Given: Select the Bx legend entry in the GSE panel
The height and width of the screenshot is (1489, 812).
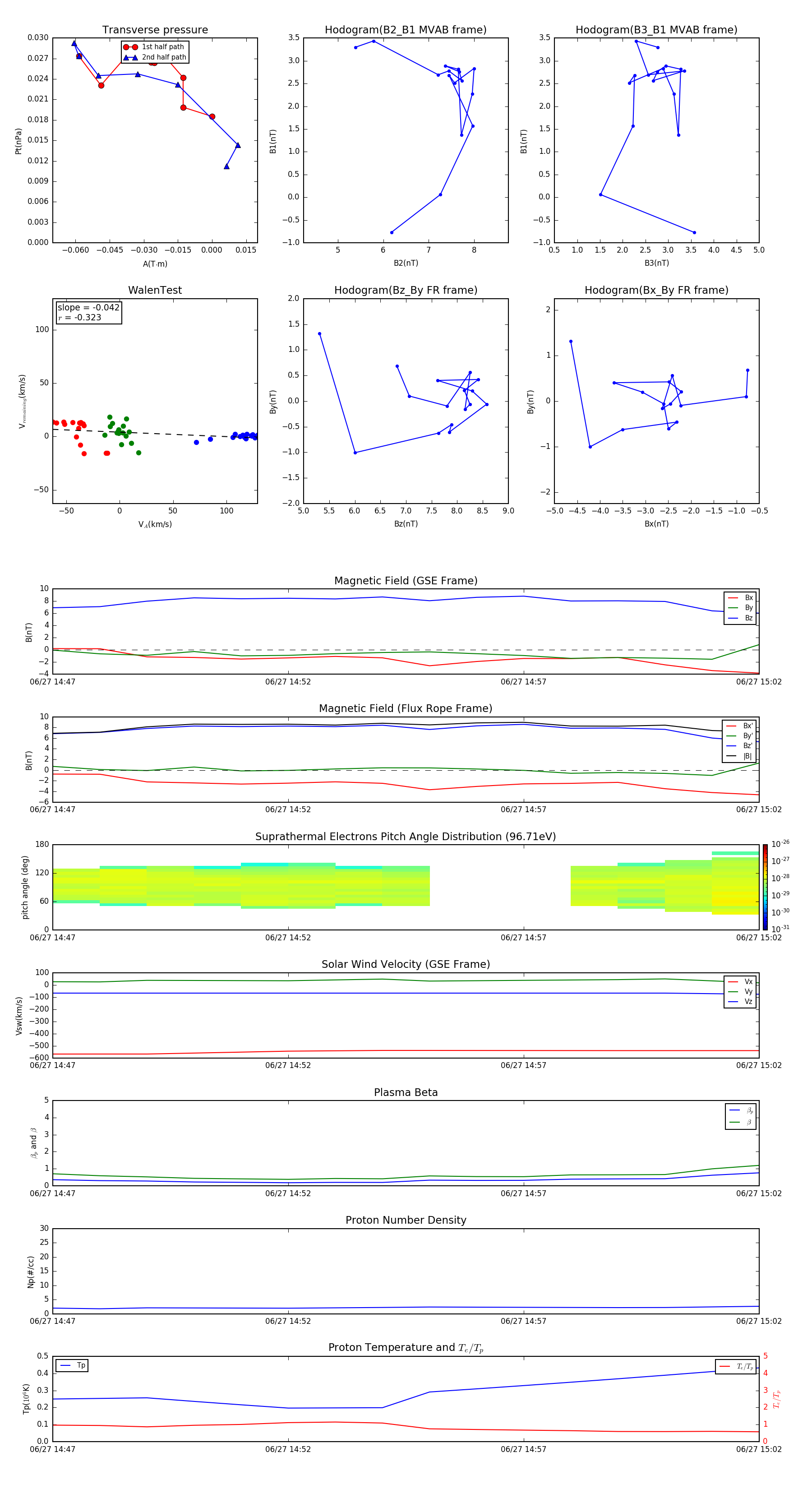Looking at the screenshot, I should click(x=740, y=598).
